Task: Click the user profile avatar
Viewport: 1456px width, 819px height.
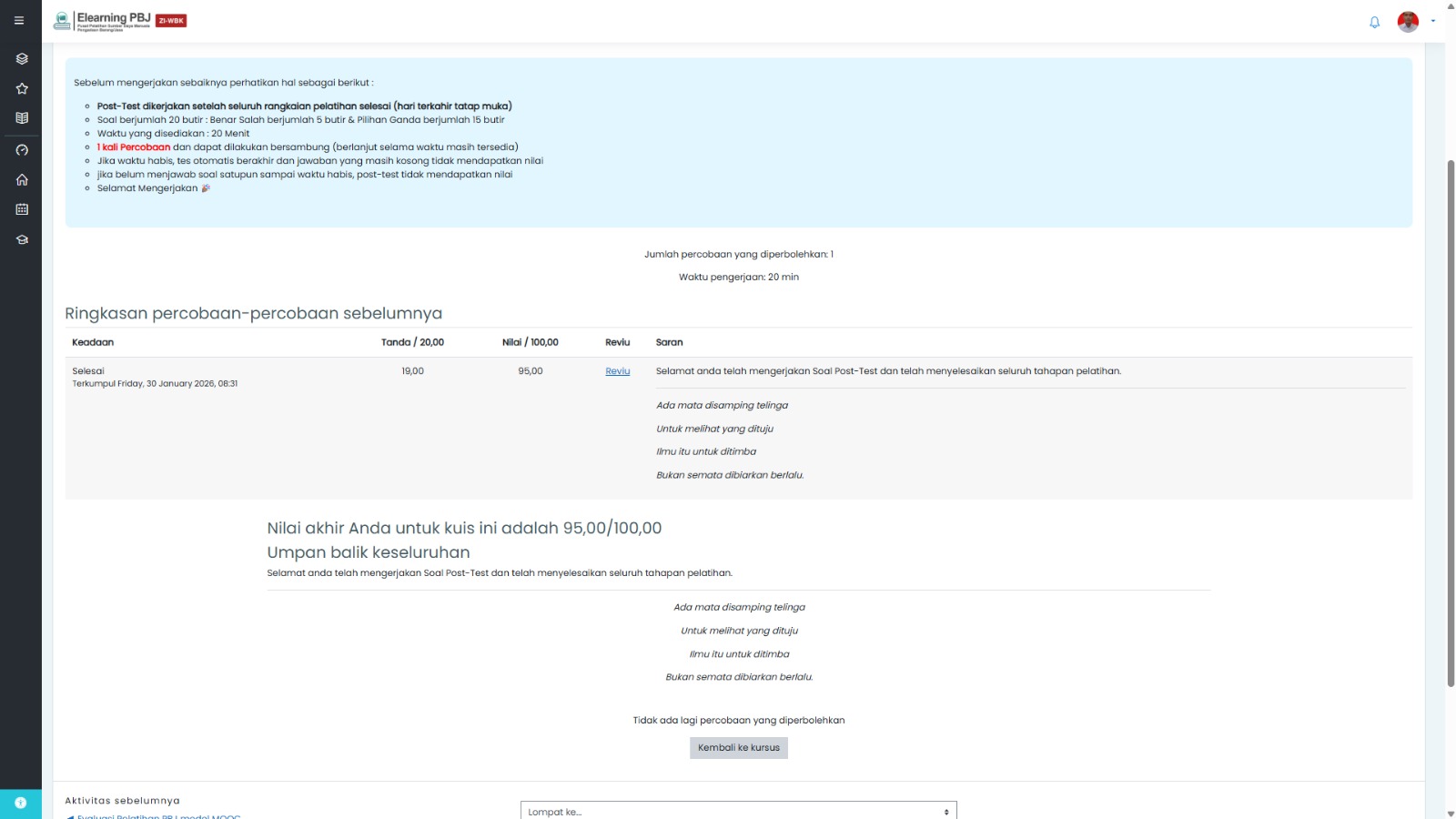Action: 1408,22
